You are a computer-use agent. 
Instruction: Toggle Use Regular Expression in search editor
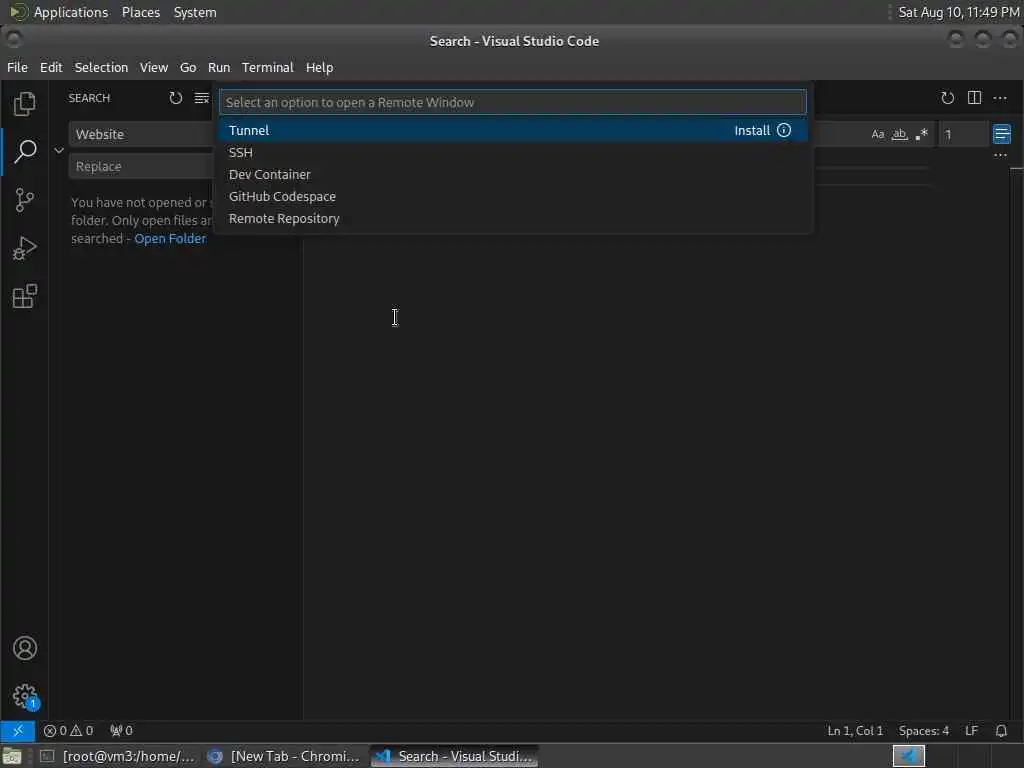(x=921, y=135)
